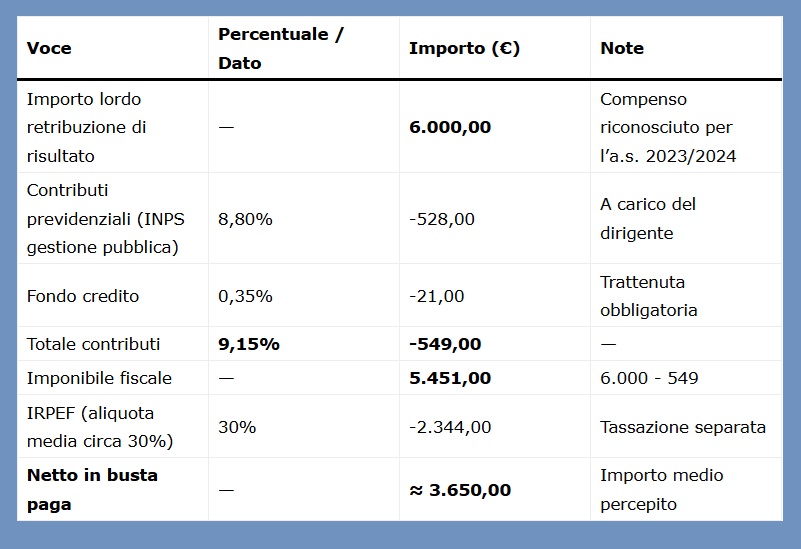Select the '≈ 3.650,00' net amount
801x549 pixels.
click(460, 490)
